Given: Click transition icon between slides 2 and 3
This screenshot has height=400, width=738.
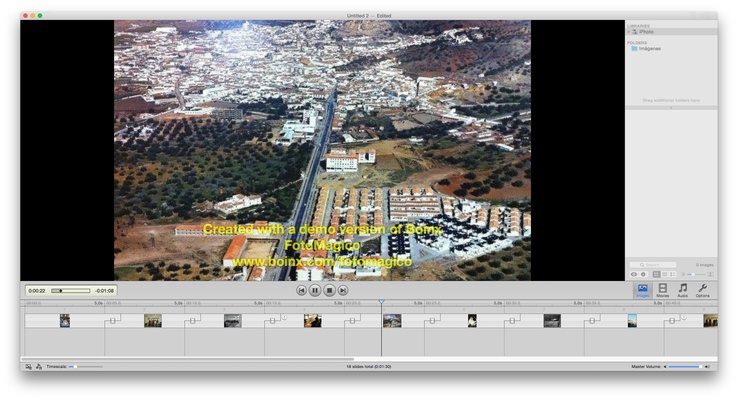Looking at the screenshot, I should pyautogui.click(x=193, y=320).
